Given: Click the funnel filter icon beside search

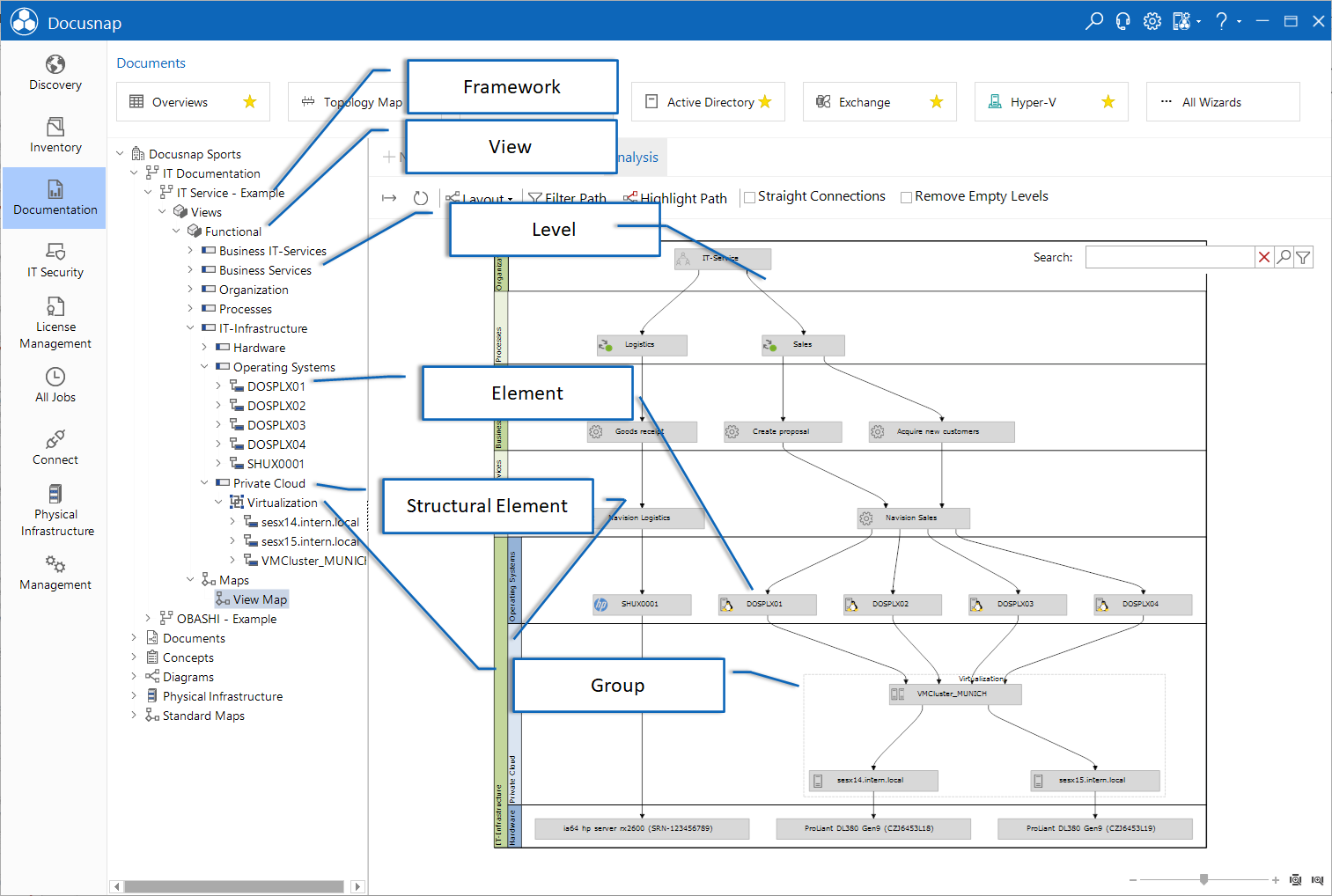Looking at the screenshot, I should click(x=1303, y=257).
